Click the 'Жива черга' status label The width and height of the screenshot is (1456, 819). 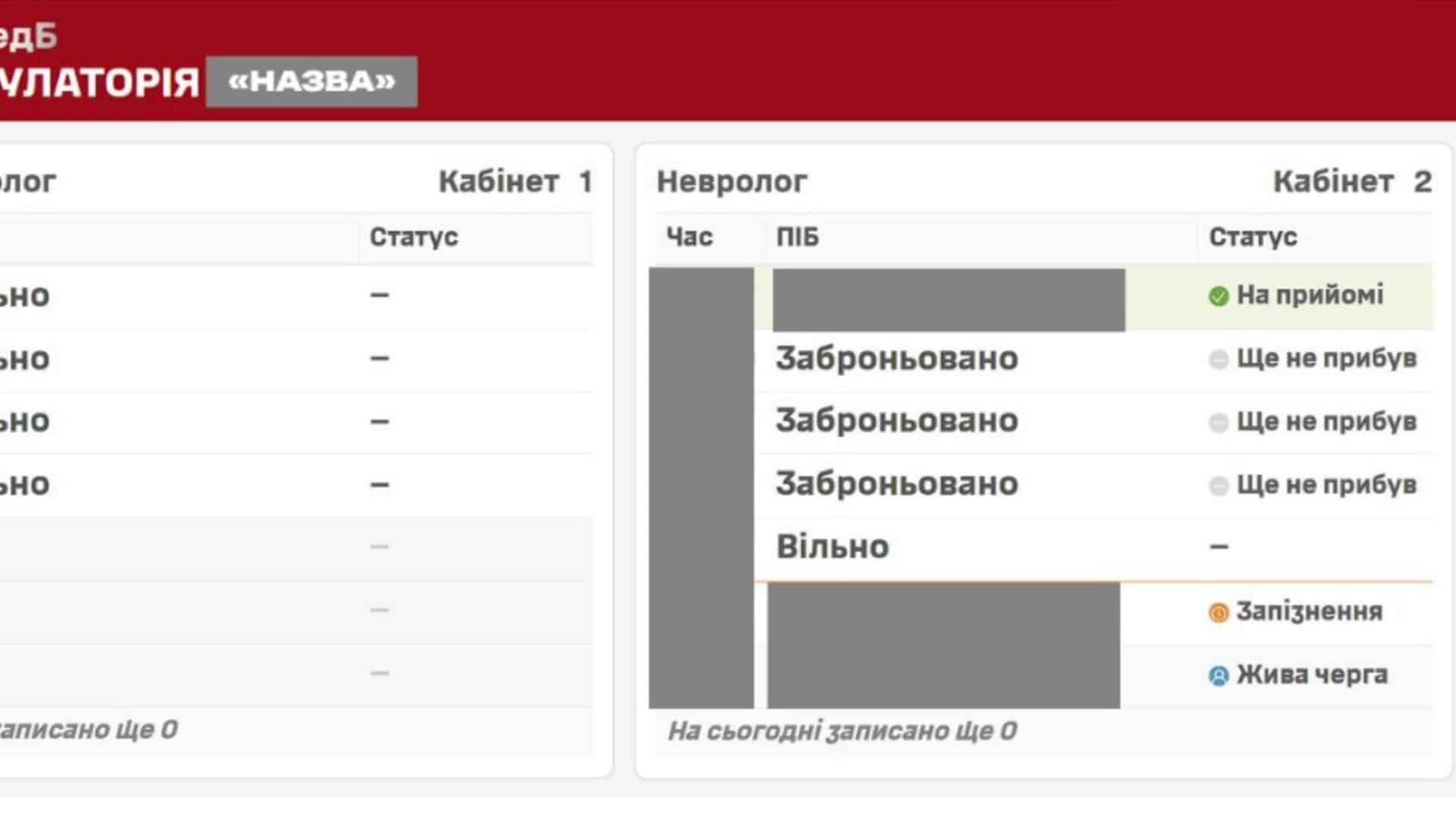1312,674
